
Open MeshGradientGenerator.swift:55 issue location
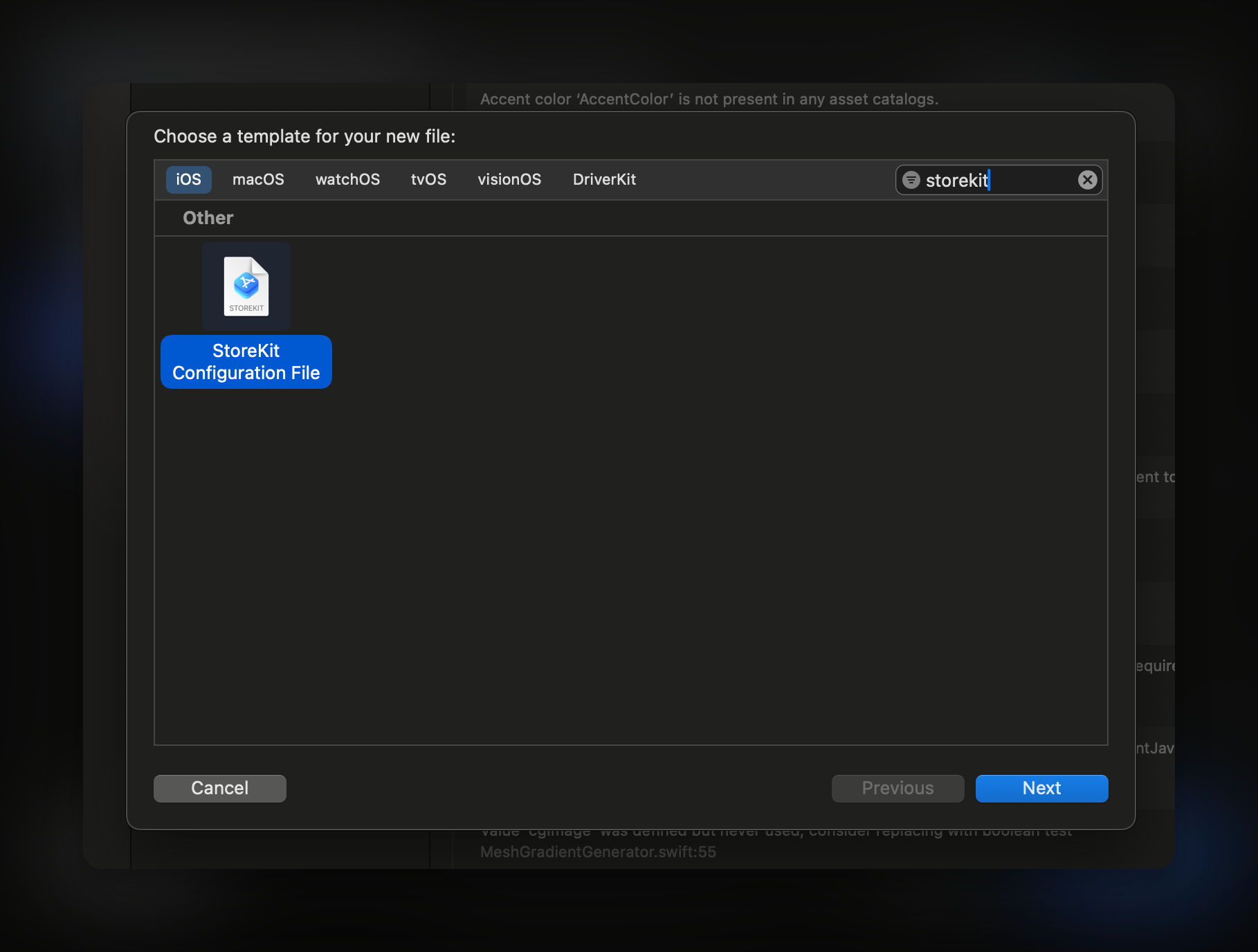(x=598, y=852)
